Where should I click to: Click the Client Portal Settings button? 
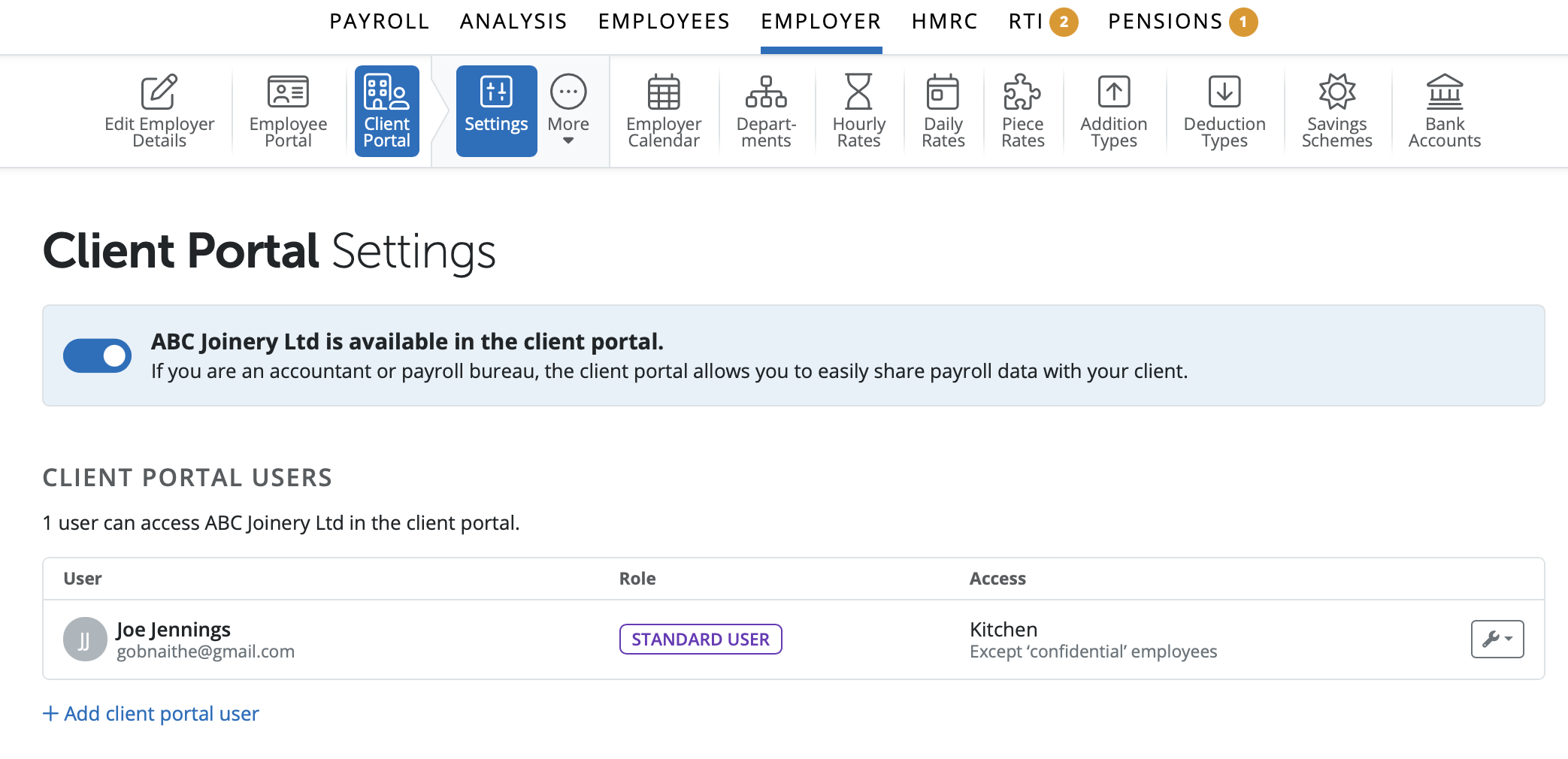click(496, 110)
